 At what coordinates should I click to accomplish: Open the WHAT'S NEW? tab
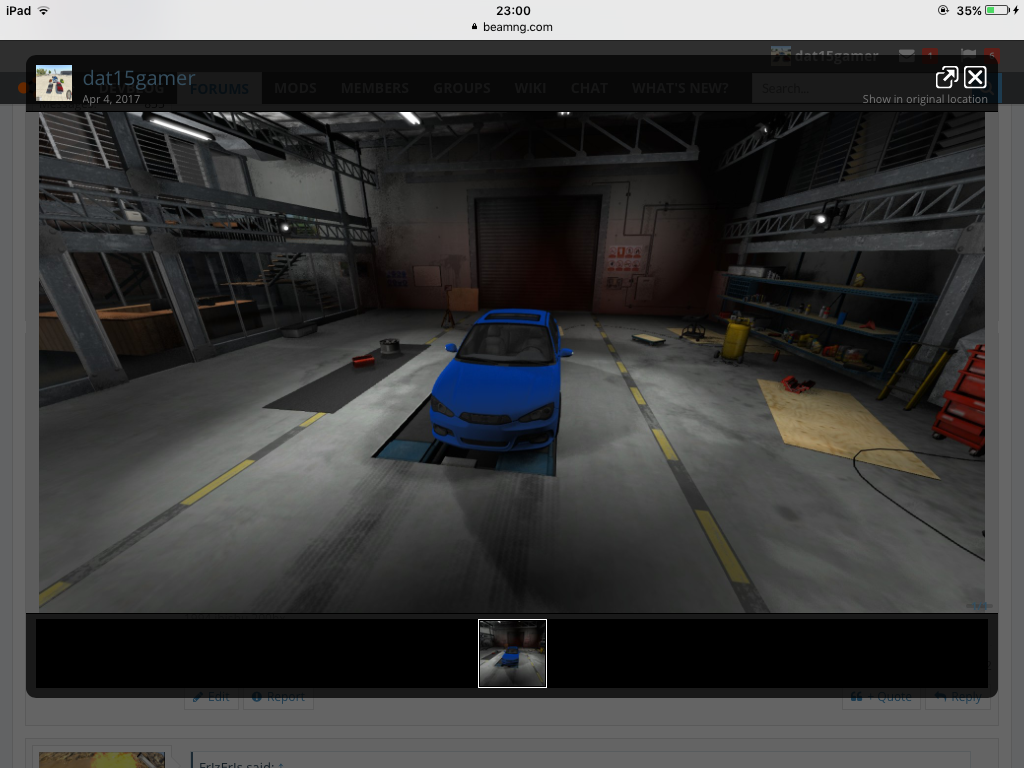680,88
